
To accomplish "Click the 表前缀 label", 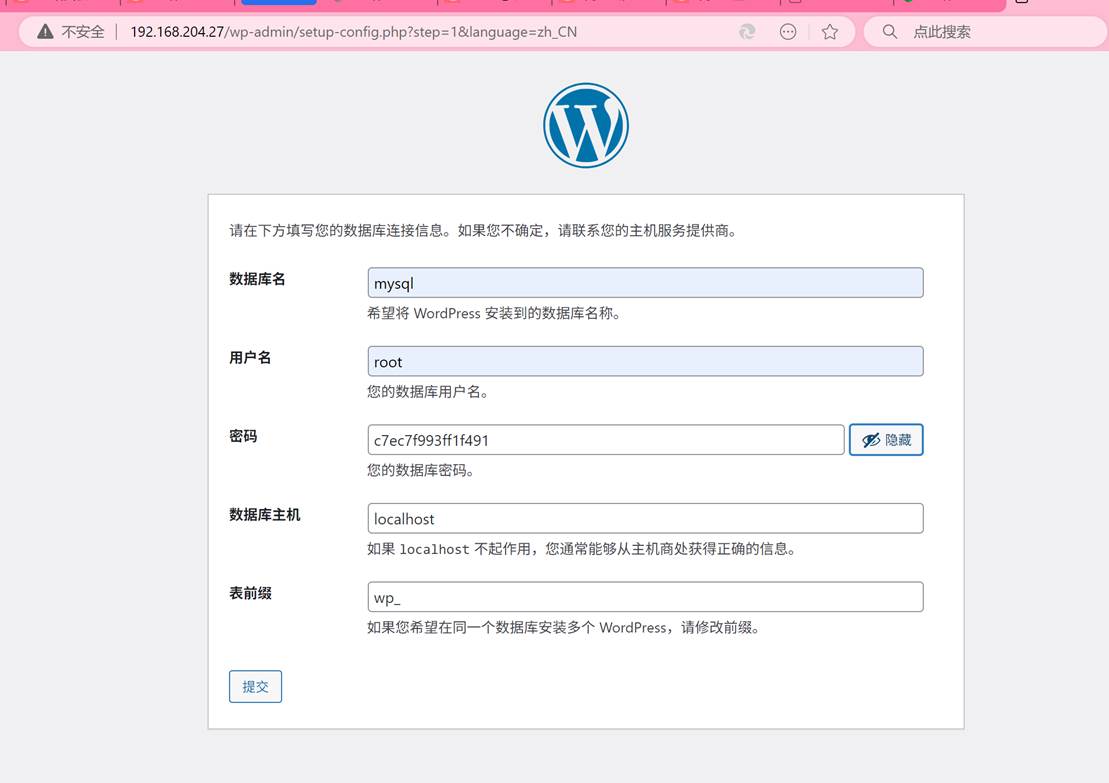I will [250, 593].
